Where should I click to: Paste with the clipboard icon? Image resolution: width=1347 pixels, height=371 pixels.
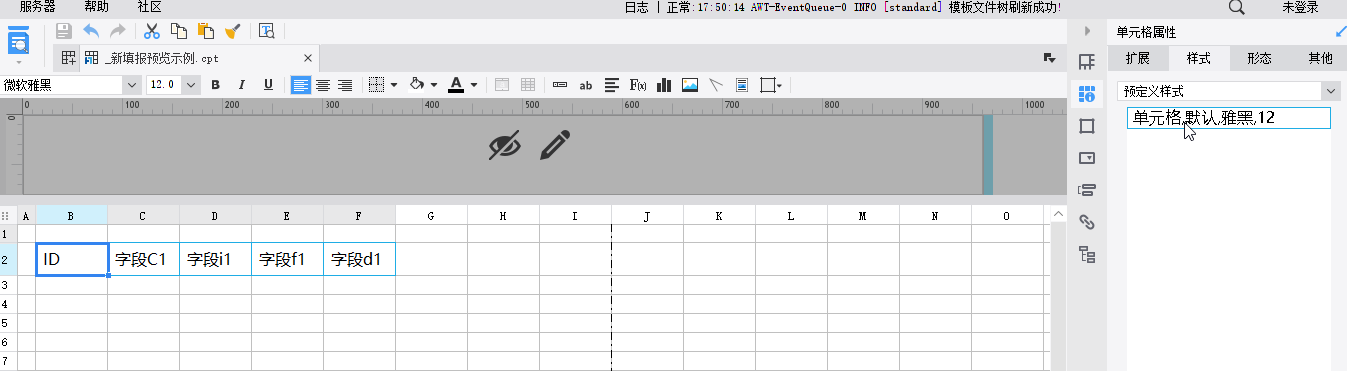[x=206, y=31]
